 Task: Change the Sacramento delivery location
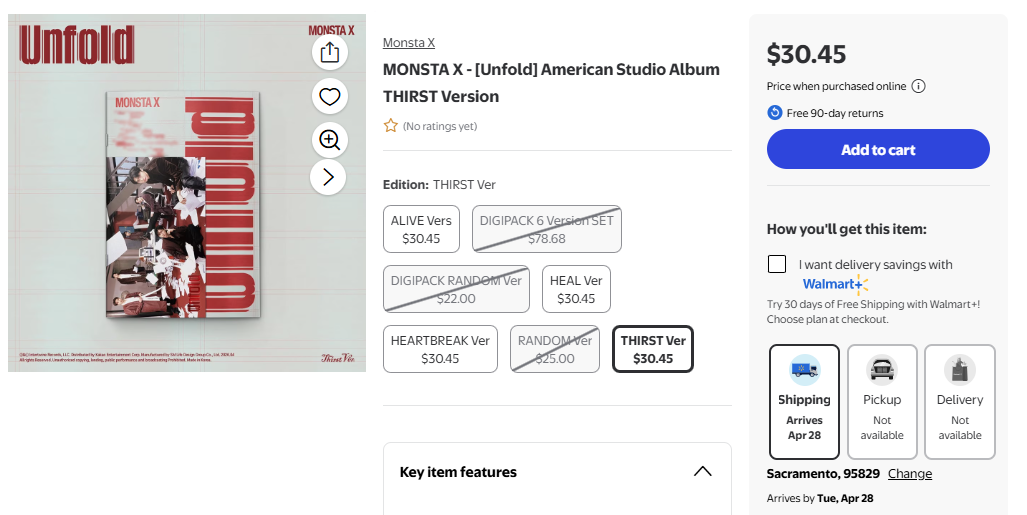[x=909, y=474]
